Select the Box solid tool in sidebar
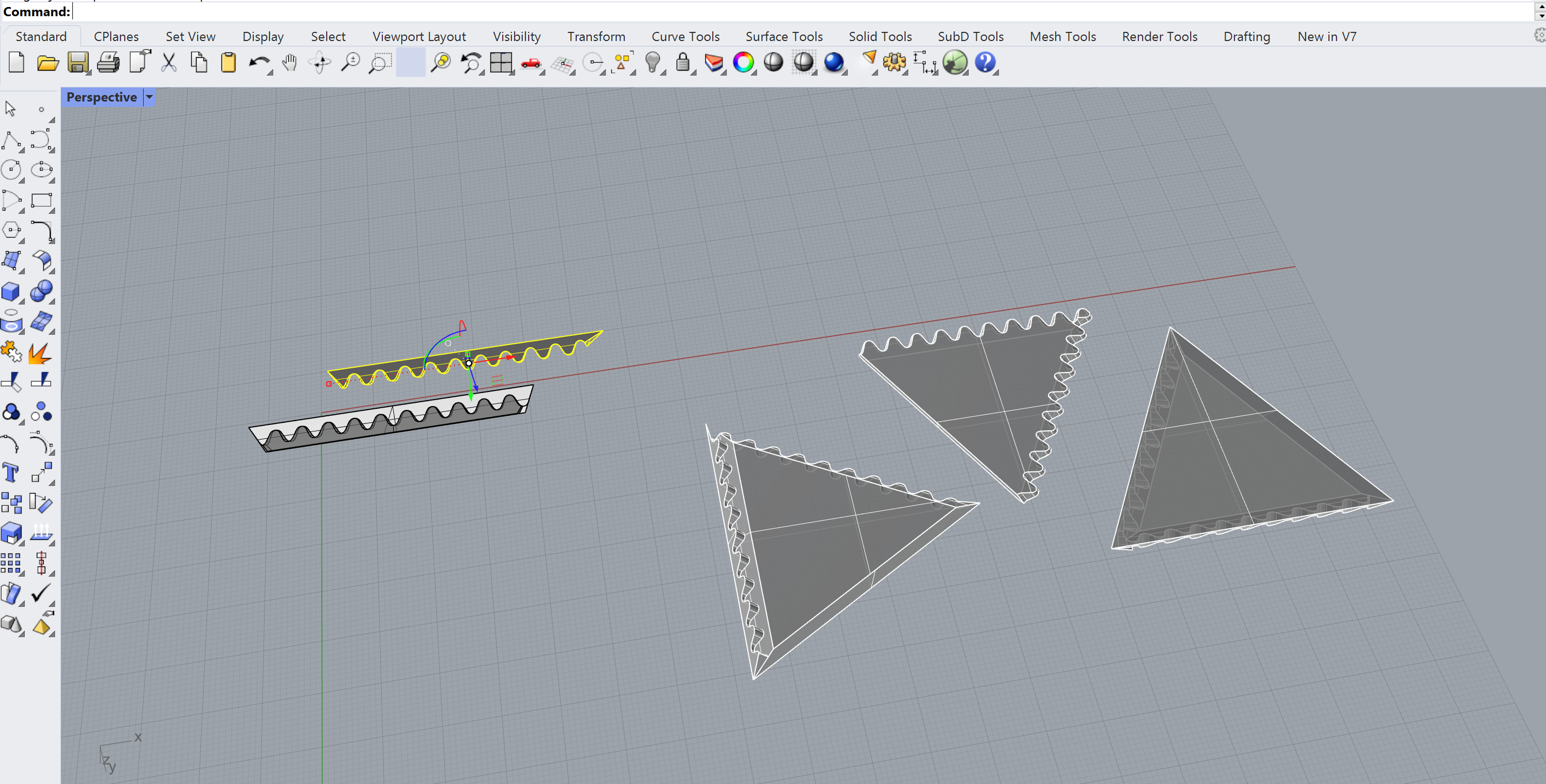 pos(11,292)
